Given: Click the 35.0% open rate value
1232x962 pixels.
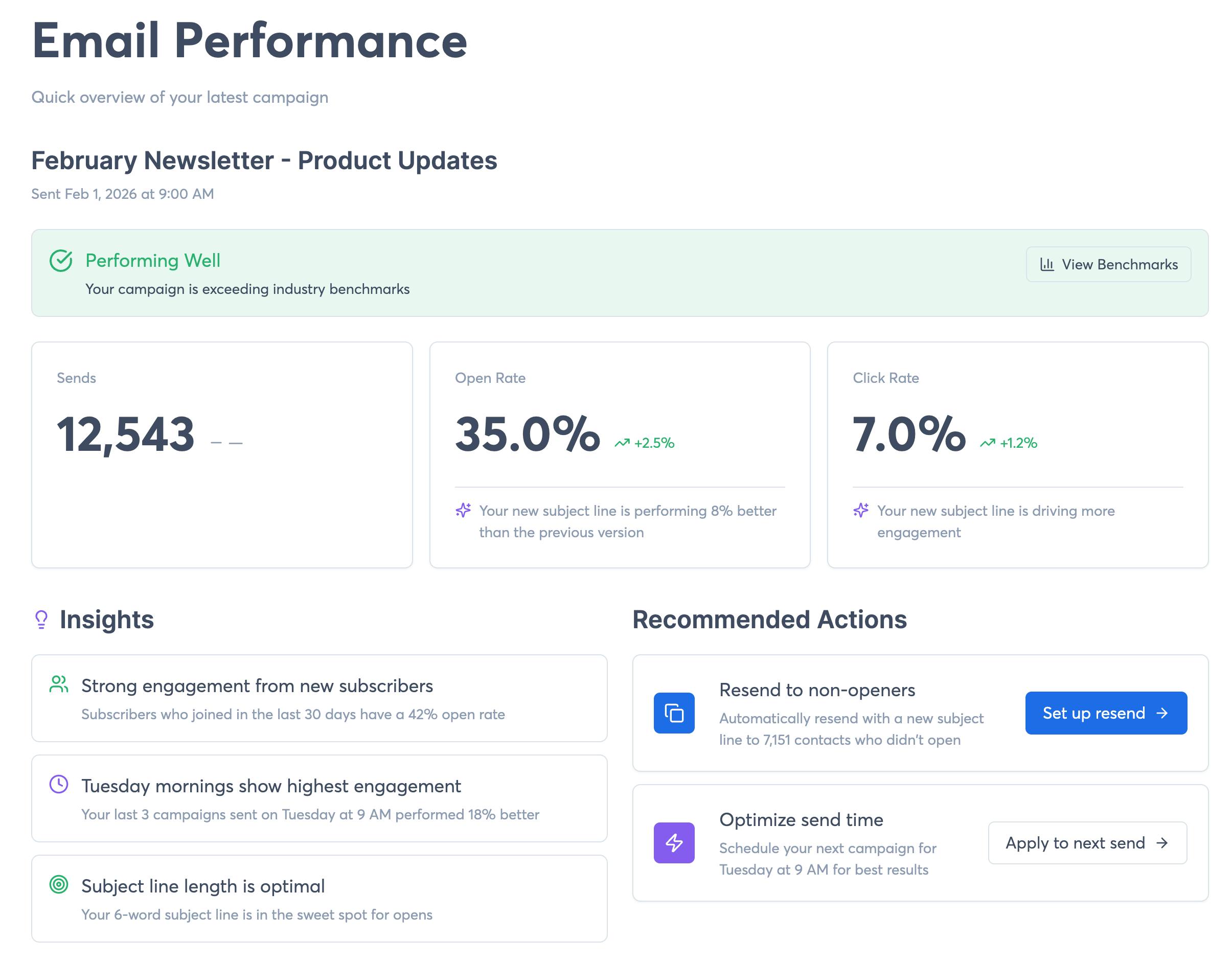Looking at the screenshot, I should tap(528, 435).
